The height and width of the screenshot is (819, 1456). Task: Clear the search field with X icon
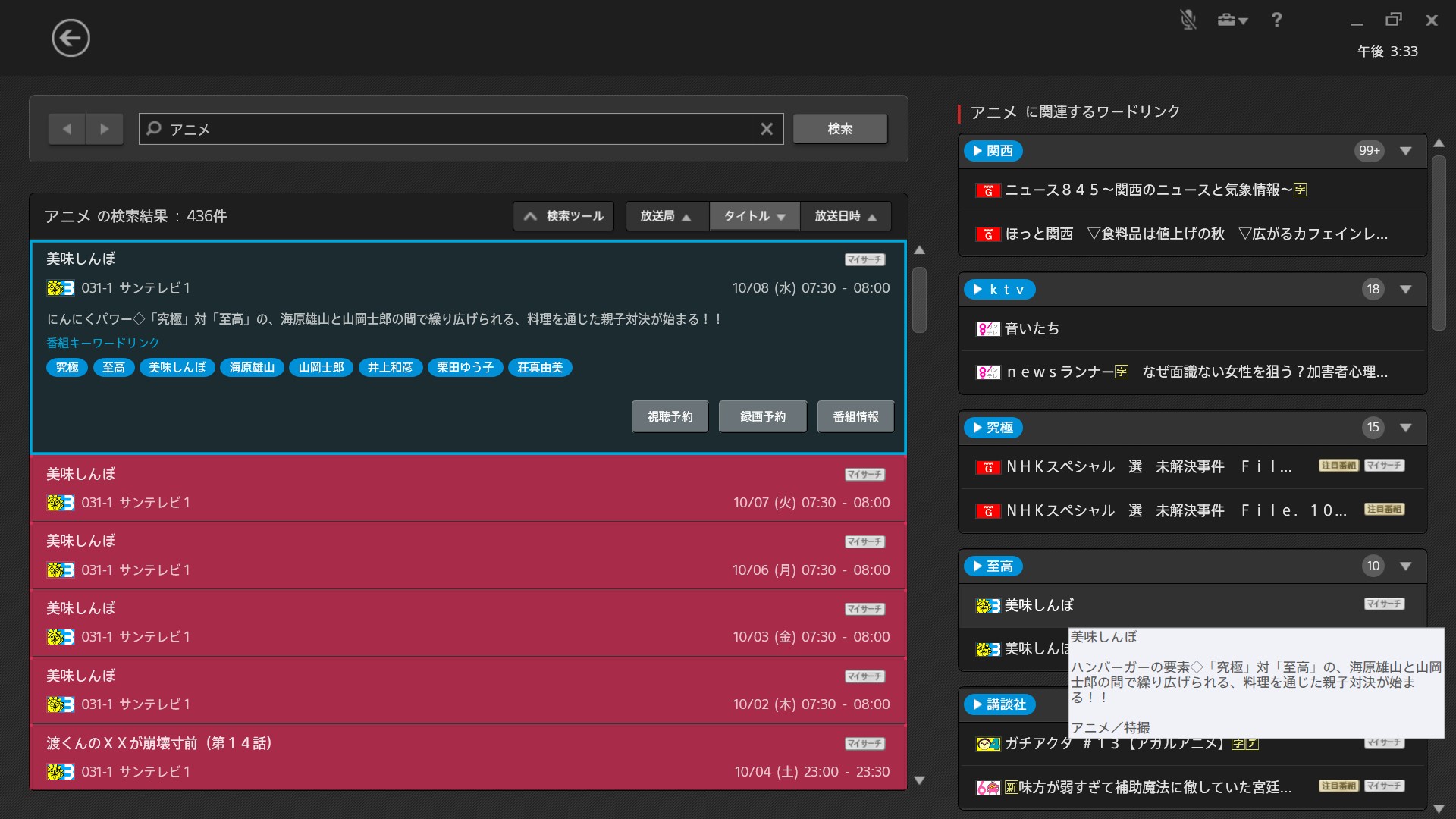tap(766, 129)
